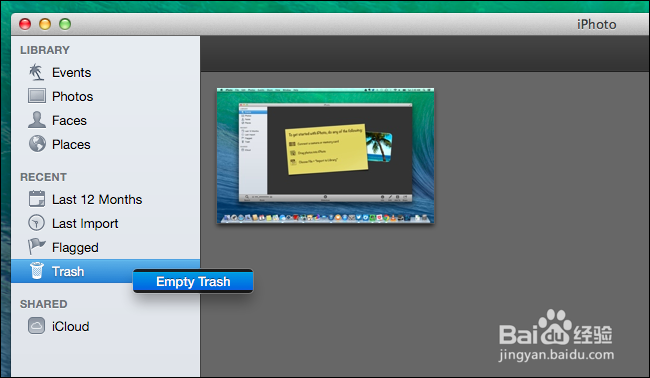Minimize the iPhoto window
This screenshot has height=378, width=650.
point(45,24)
